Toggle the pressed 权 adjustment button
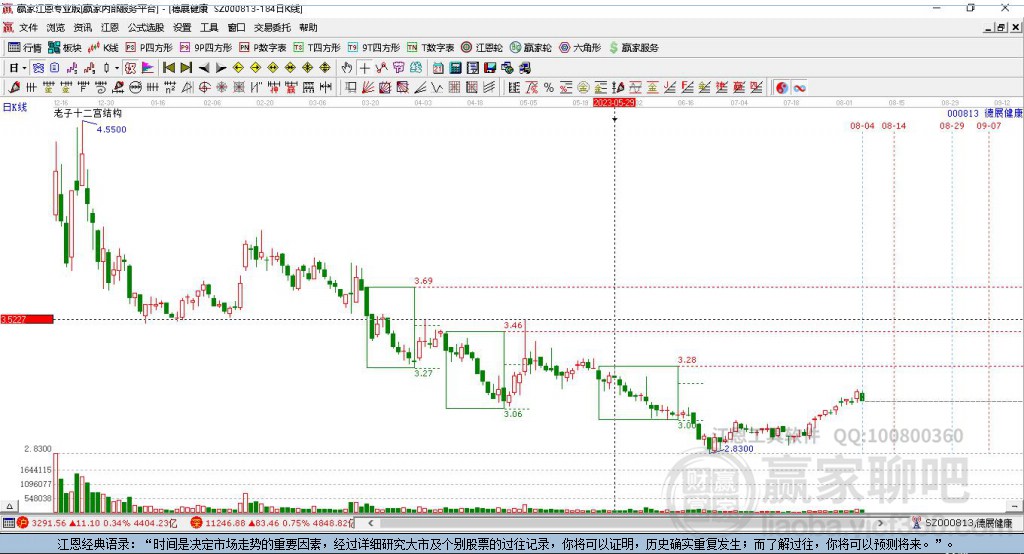The image size is (1024, 554). coord(130,68)
